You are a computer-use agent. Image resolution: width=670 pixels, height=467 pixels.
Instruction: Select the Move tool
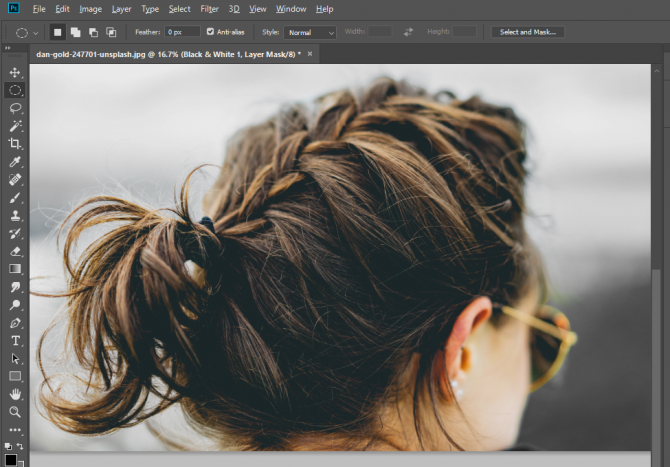[x=15, y=73]
